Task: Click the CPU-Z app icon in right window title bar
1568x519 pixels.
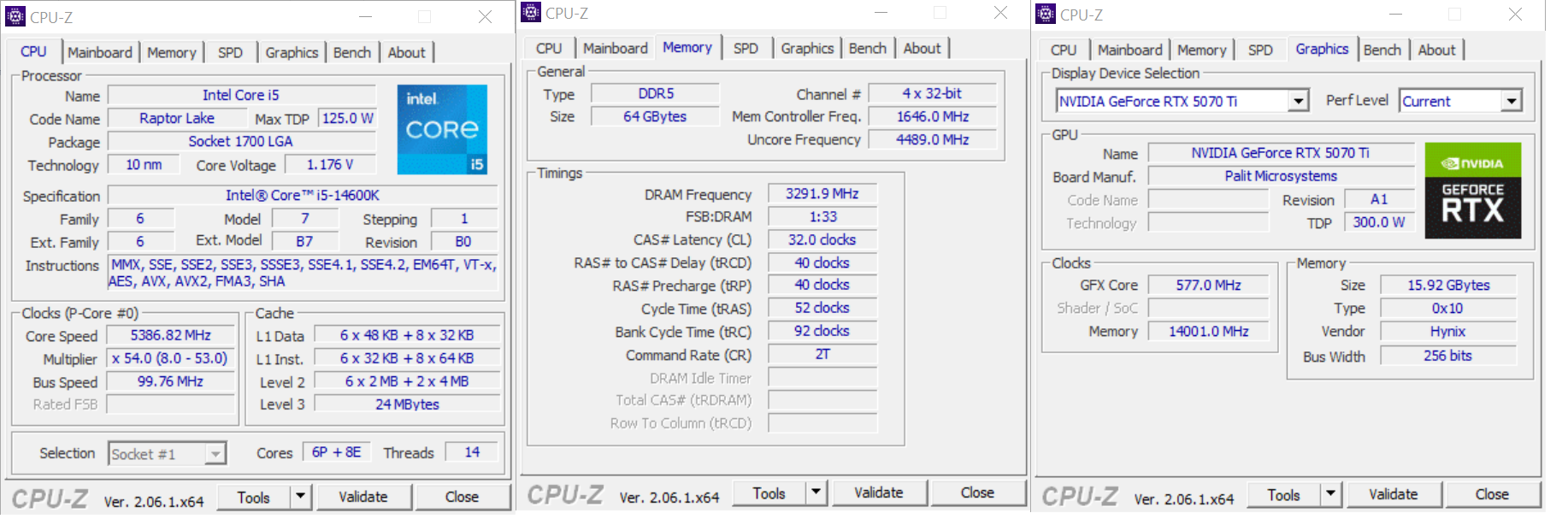Action: pyautogui.click(x=1046, y=14)
